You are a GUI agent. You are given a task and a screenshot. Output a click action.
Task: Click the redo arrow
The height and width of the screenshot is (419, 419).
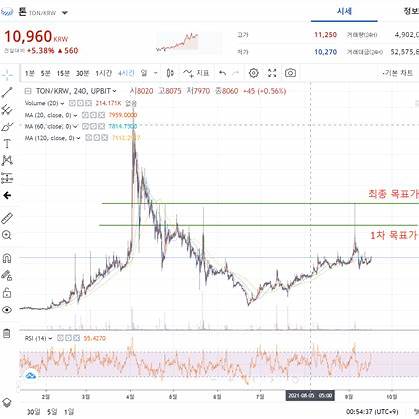(x=235, y=73)
